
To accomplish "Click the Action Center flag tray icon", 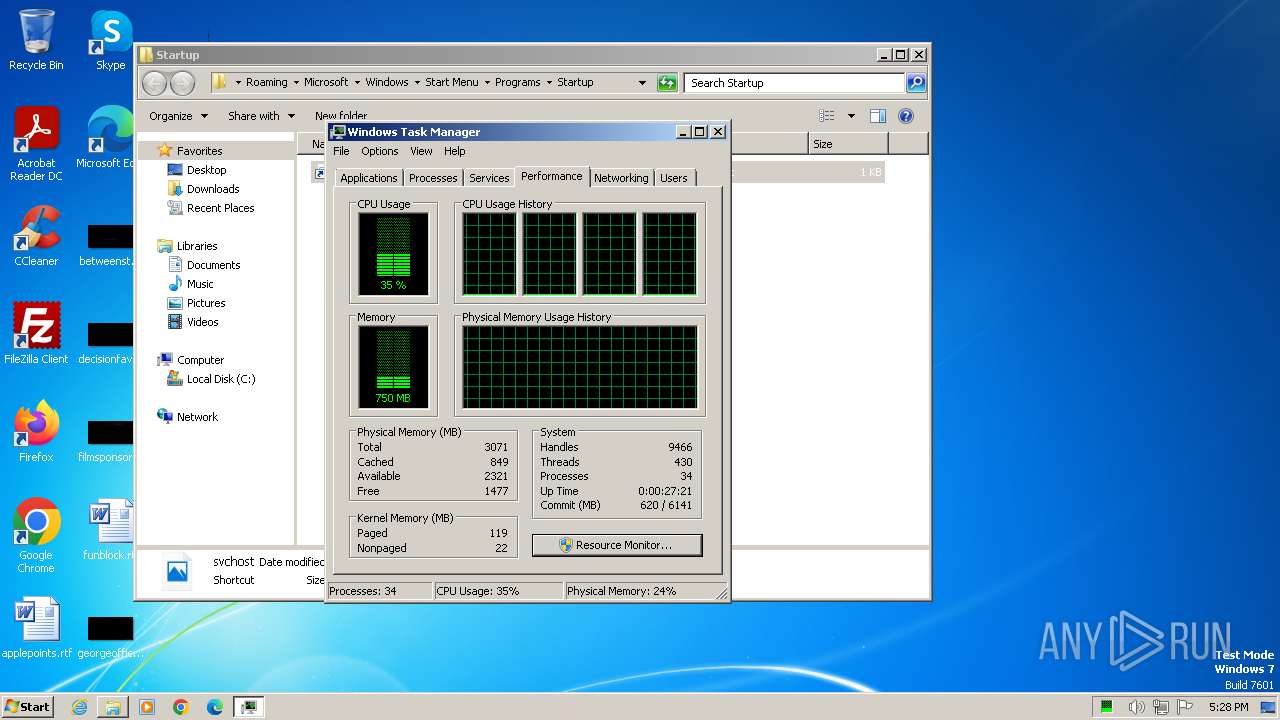I will tap(1186, 707).
